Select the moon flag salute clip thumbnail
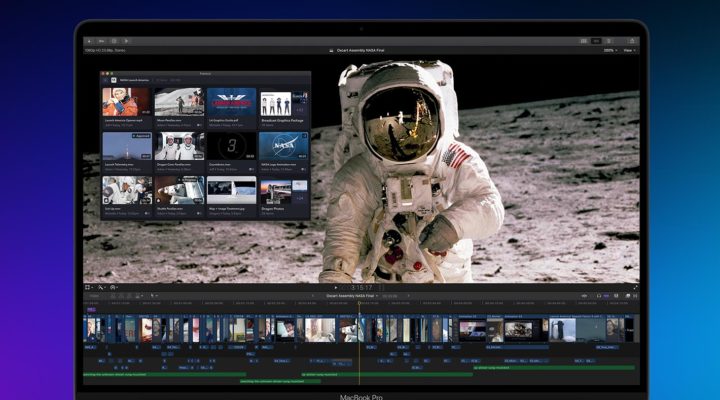The height and width of the screenshot is (400, 720). [179, 102]
